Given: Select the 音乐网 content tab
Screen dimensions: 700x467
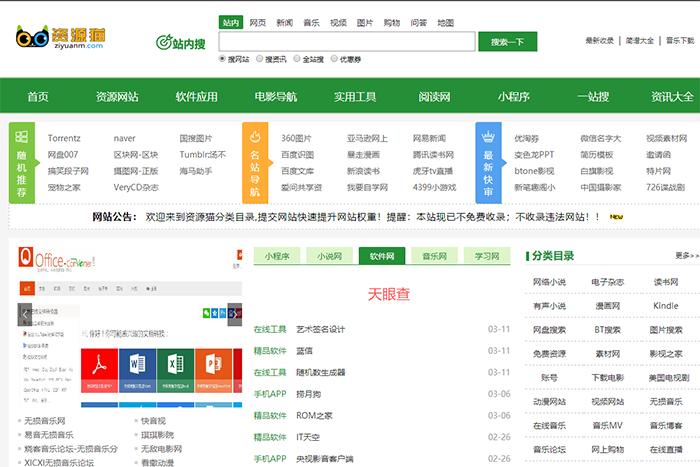Looking at the screenshot, I should pyautogui.click(x=434, y=256).
